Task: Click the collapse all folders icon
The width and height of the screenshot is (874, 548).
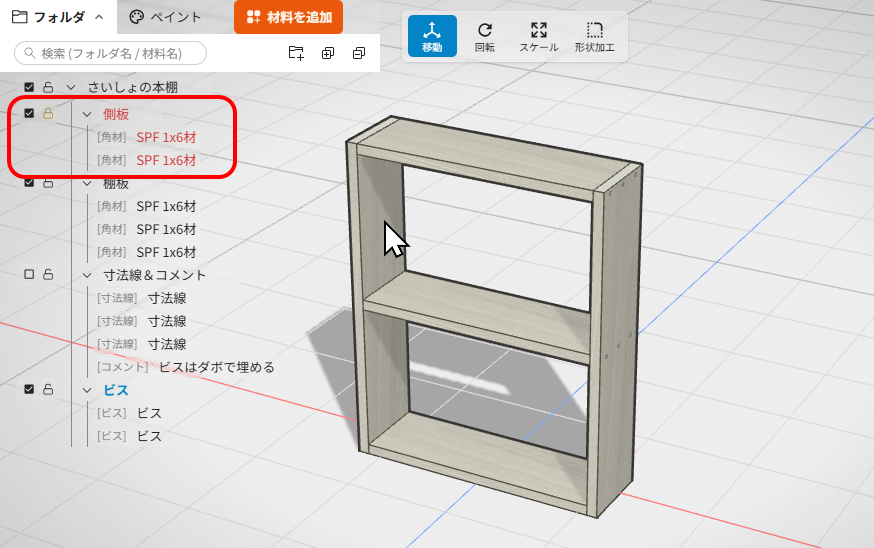Action: (x=359, y=53)
